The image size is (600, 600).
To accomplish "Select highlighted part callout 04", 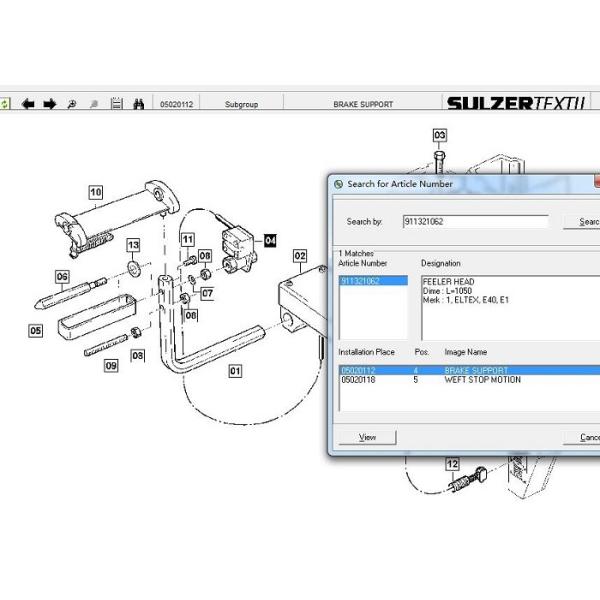I will coord(269,240).
